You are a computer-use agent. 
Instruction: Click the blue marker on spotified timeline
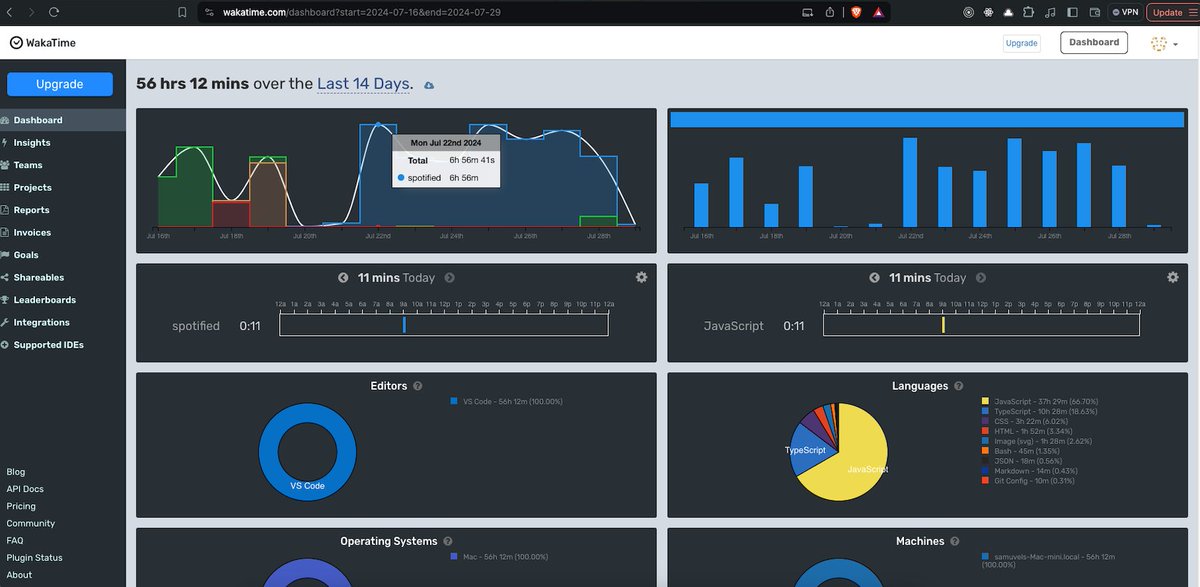click(x=404, y=325)
